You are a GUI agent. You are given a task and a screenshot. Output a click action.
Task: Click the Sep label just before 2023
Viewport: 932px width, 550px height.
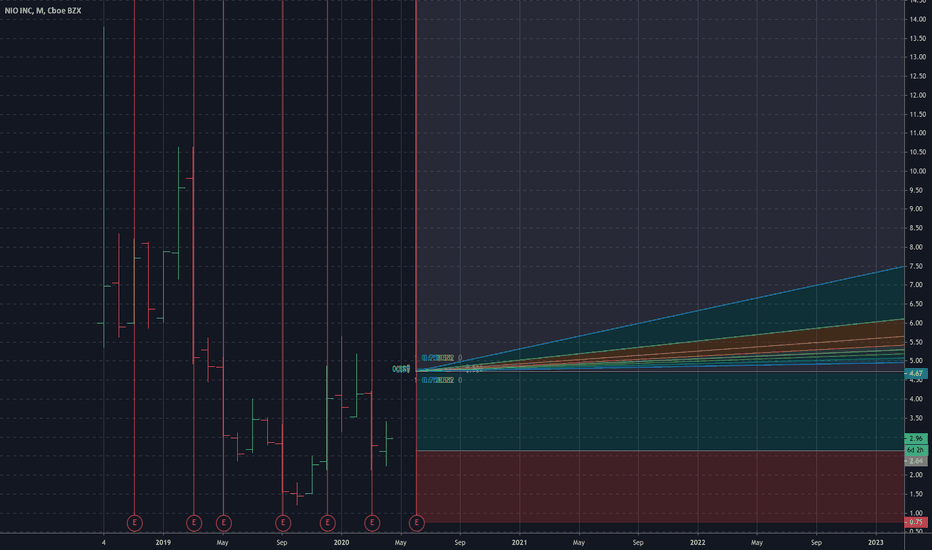click(816, 542)
